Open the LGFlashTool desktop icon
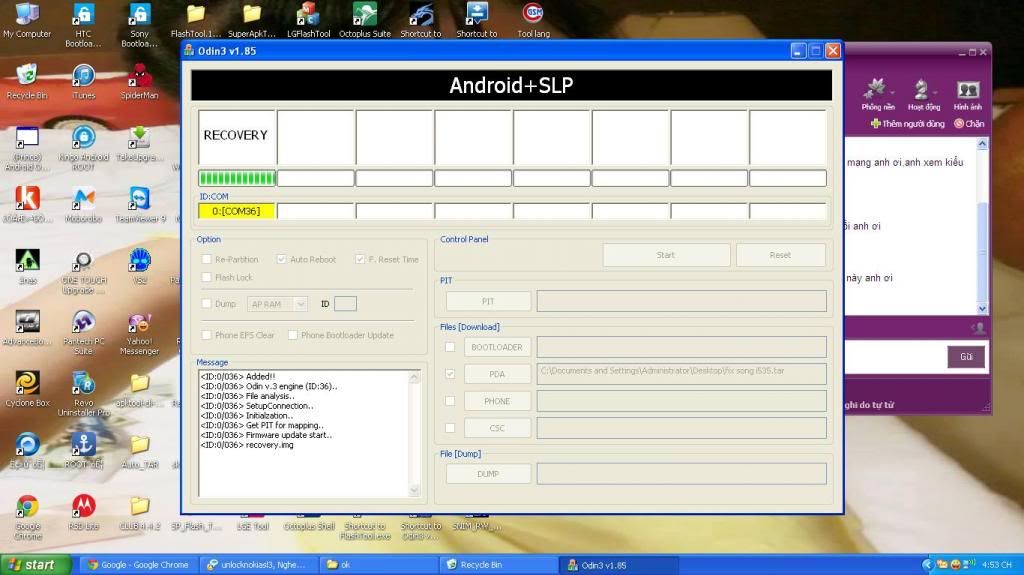This screenshot has width=1024, height=575. 308,20
